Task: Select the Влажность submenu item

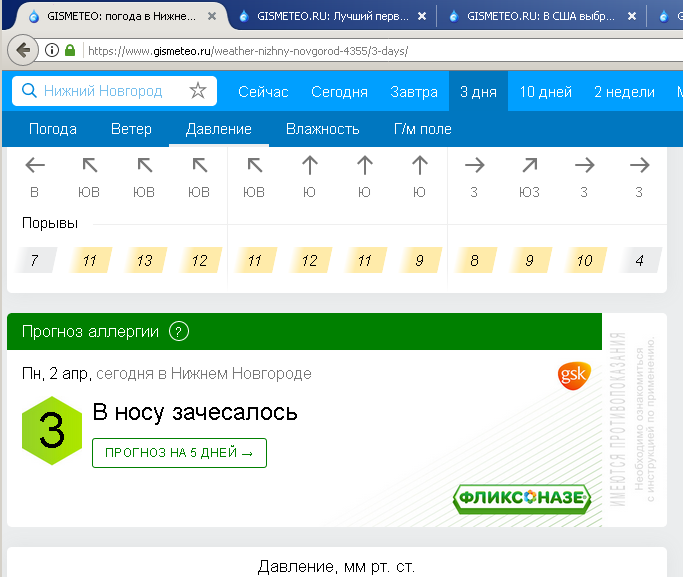Action: click(322, 129)
